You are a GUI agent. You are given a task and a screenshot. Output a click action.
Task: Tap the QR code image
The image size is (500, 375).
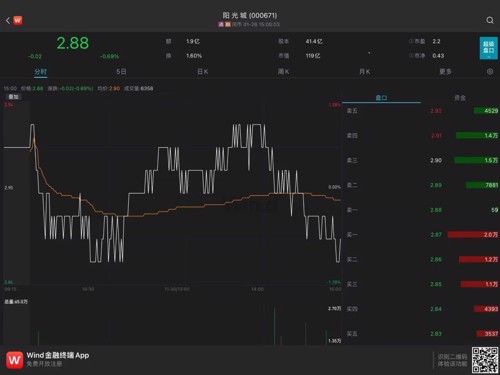485,360
